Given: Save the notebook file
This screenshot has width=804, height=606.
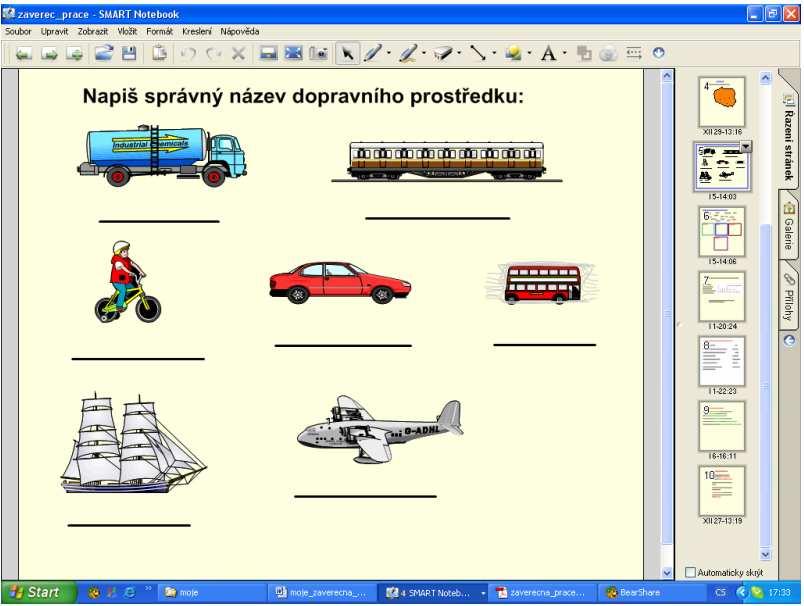Looking at the screenshot, I should [129, 53].
